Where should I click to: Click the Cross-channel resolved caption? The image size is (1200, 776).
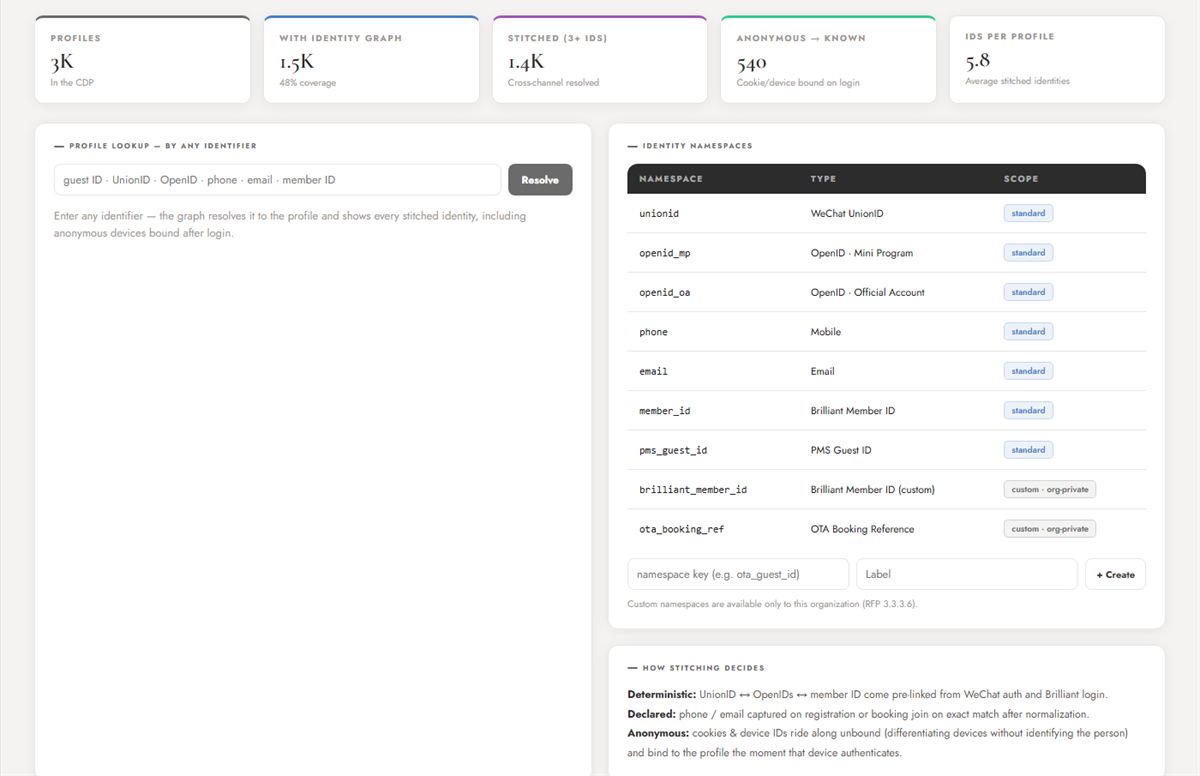coord(553,83)
